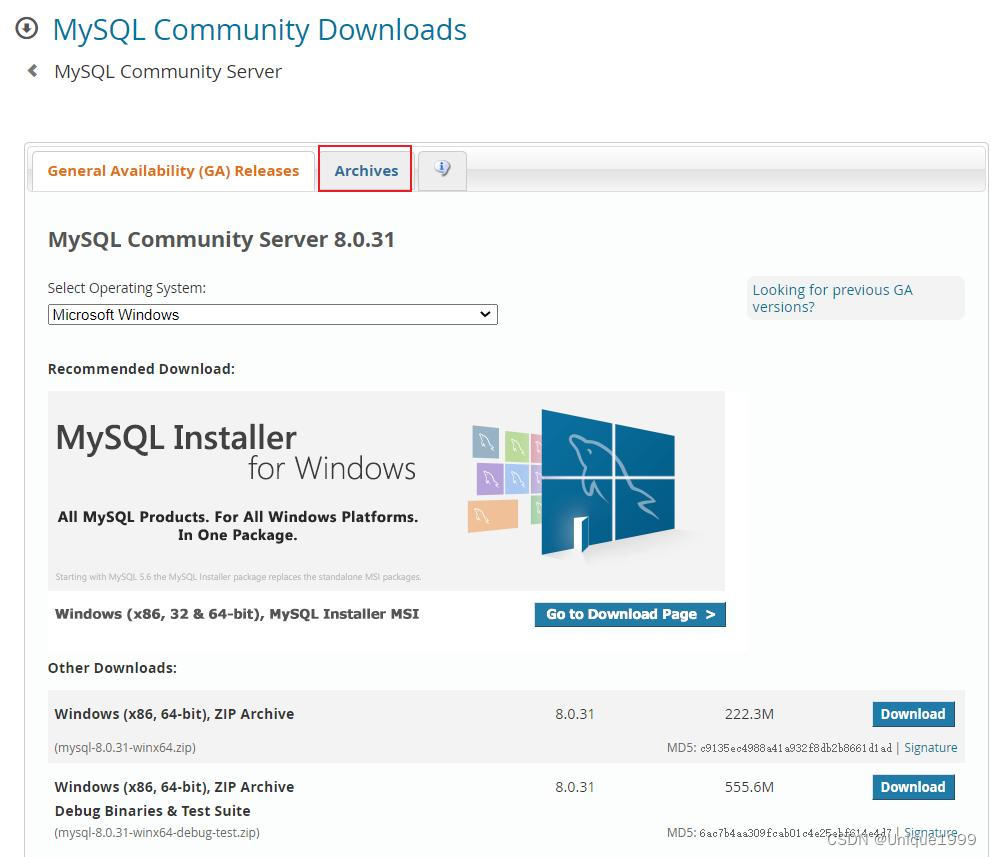The image size is (991, 857).
Task: Open the information icon tab
Action: tap(442, 169)
